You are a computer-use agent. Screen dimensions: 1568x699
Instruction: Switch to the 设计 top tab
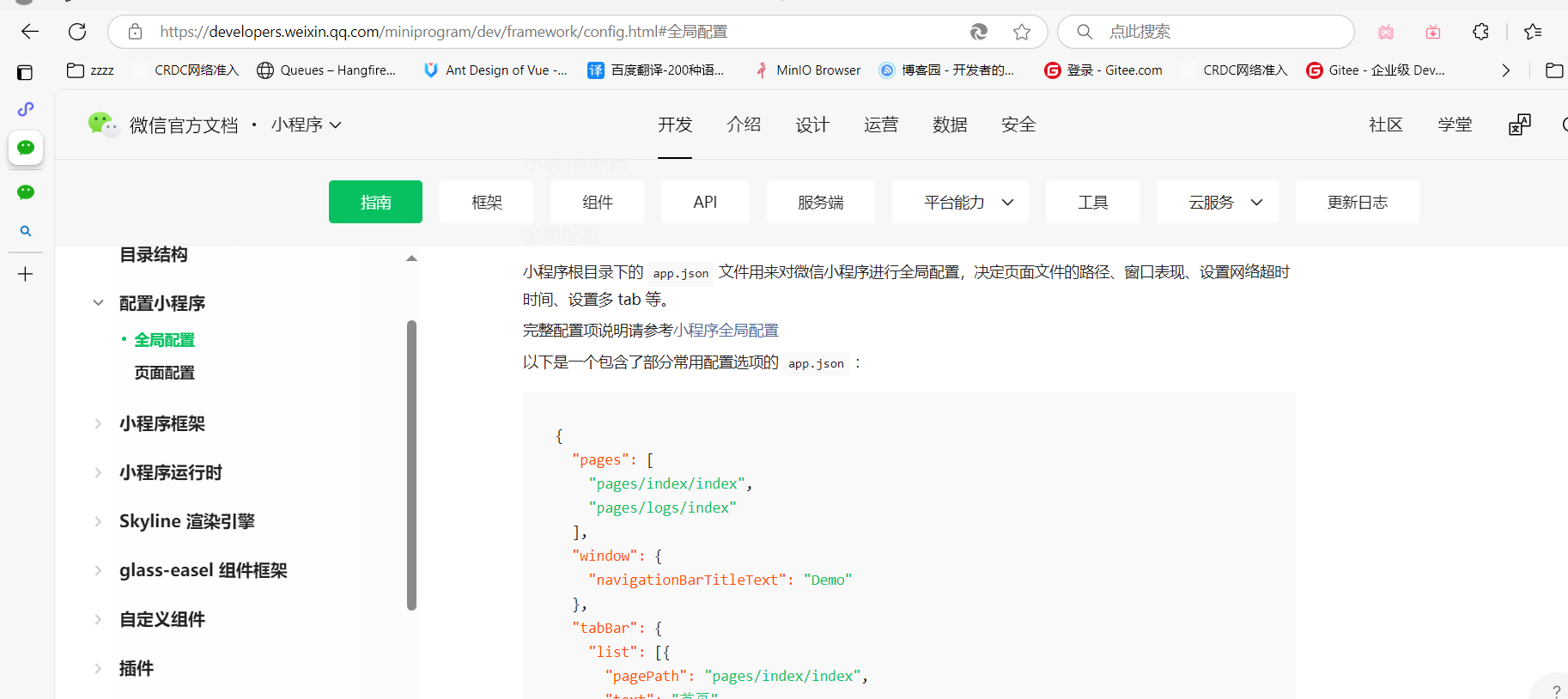tap(812, 125)
